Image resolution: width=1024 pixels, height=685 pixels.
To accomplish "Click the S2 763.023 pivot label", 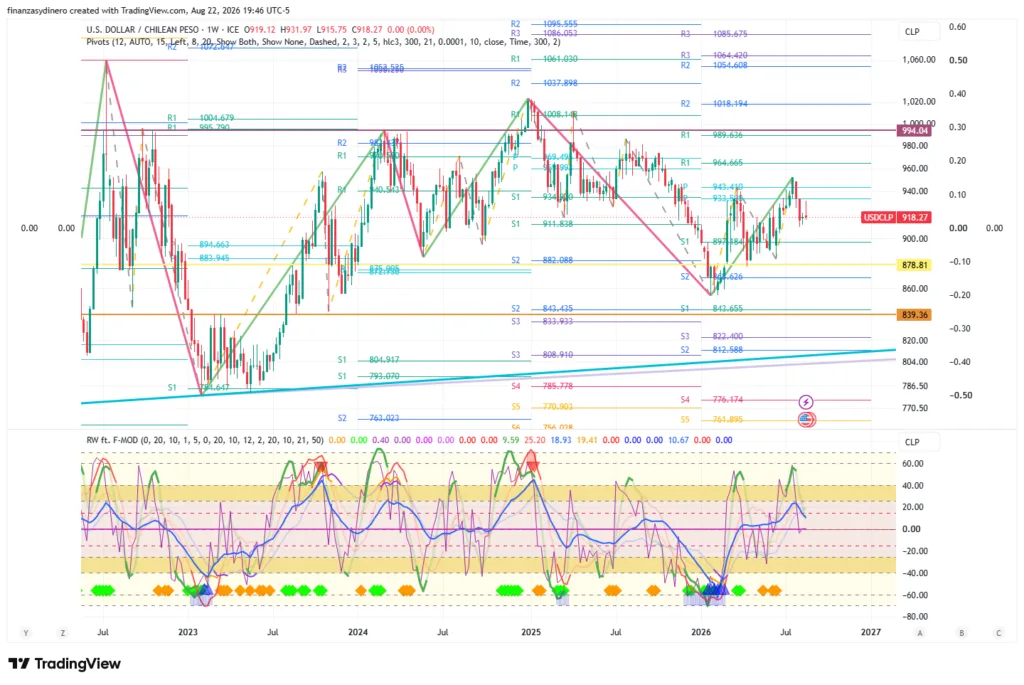I will (x=368, y=418).
